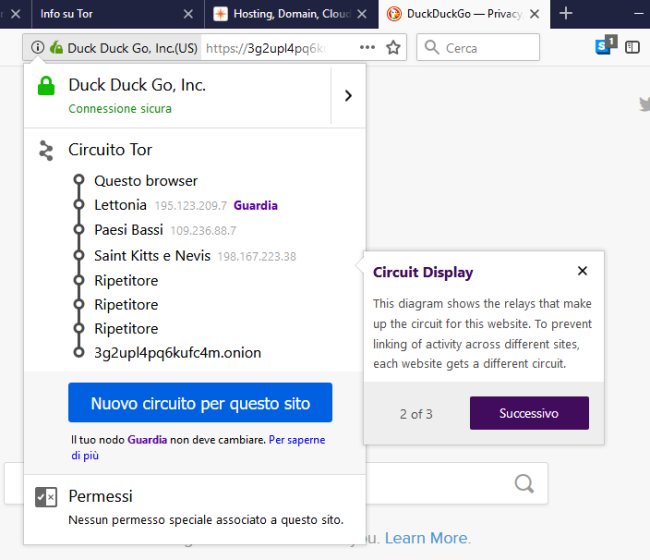Click the Hosting tab favicon
The width and height of the screenshot is (650, 560).
coord(221,14)
